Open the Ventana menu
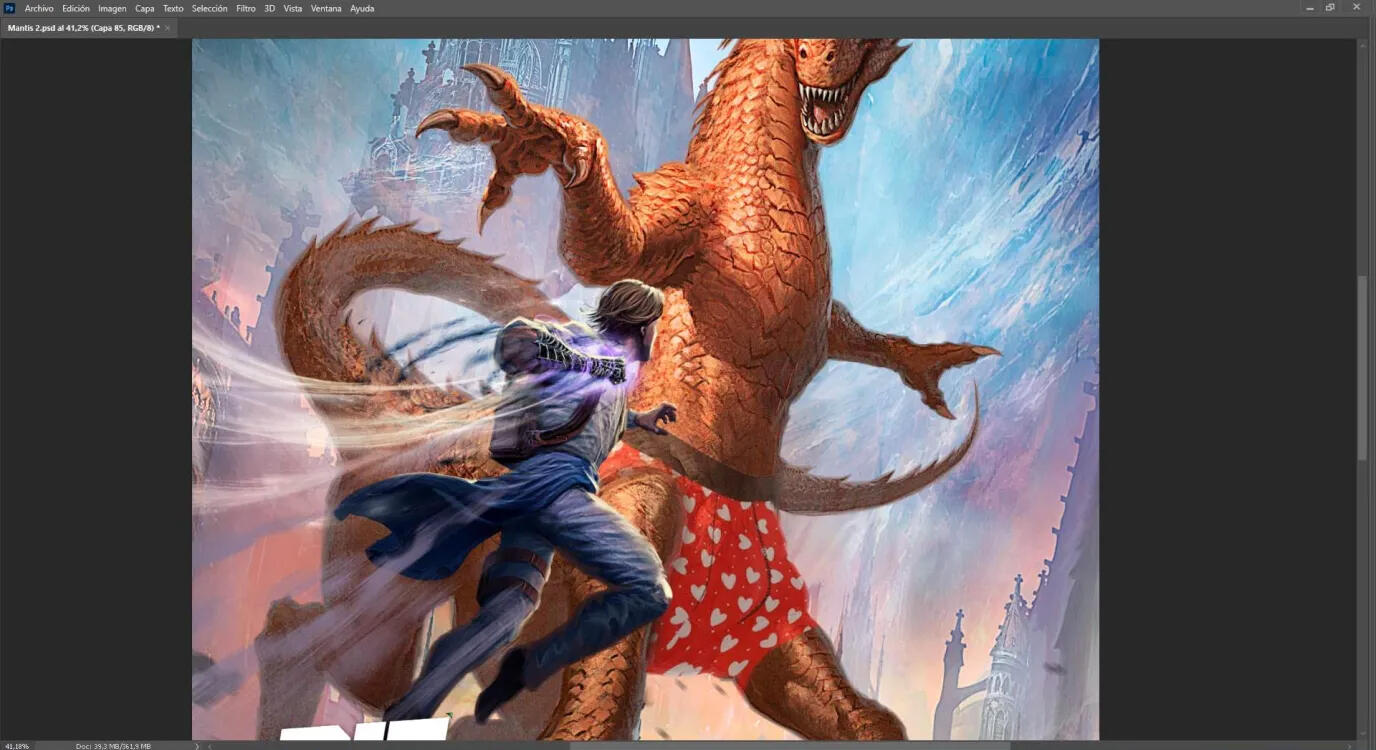The width and height of the screenshot is (1376, 750). 326,8
